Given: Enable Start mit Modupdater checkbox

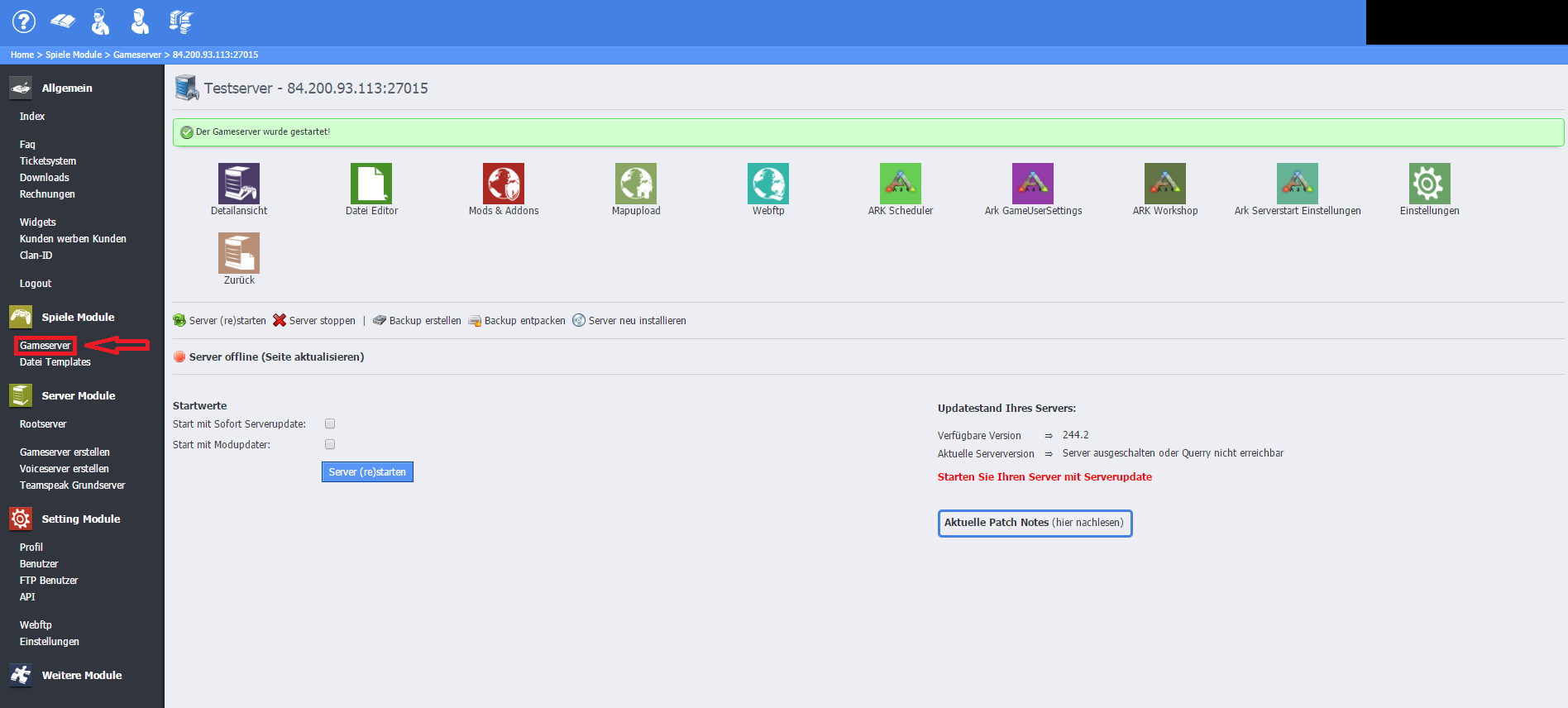Looking at the screenshot, I should (330, 444).
